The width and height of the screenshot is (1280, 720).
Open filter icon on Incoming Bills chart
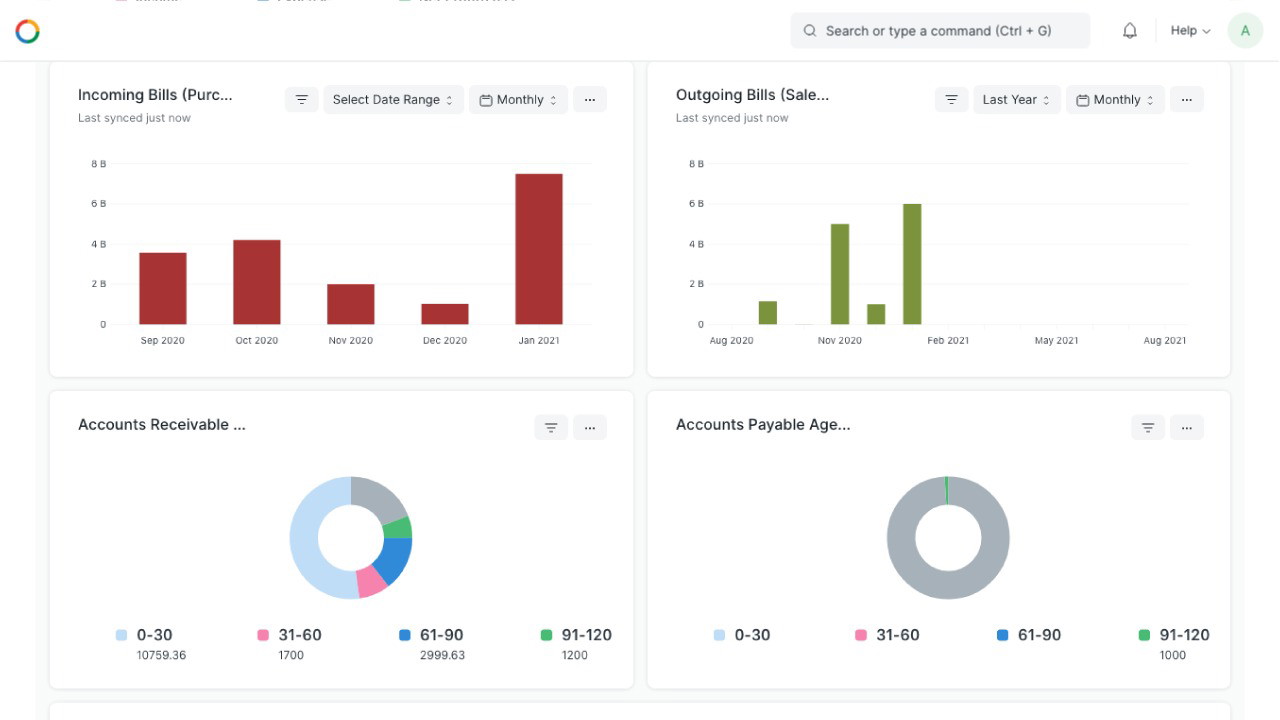pyautogui.click(x=301, y=100)
